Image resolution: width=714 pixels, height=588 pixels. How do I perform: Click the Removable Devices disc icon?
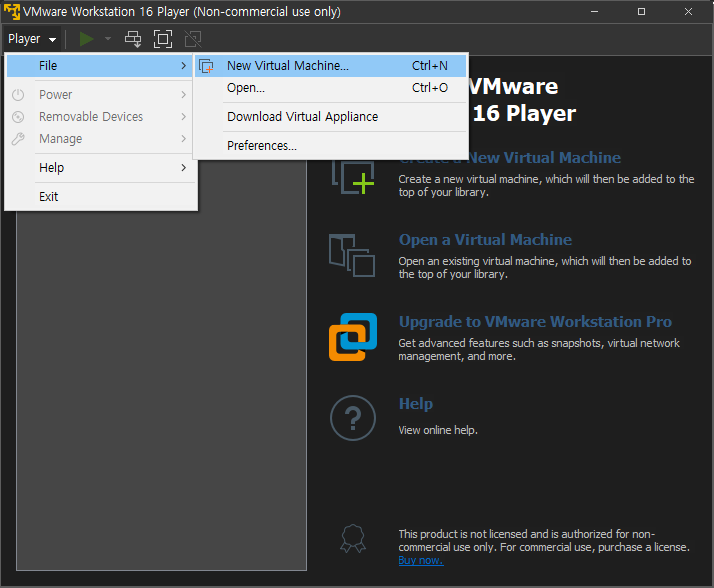(x=18, y=117)
